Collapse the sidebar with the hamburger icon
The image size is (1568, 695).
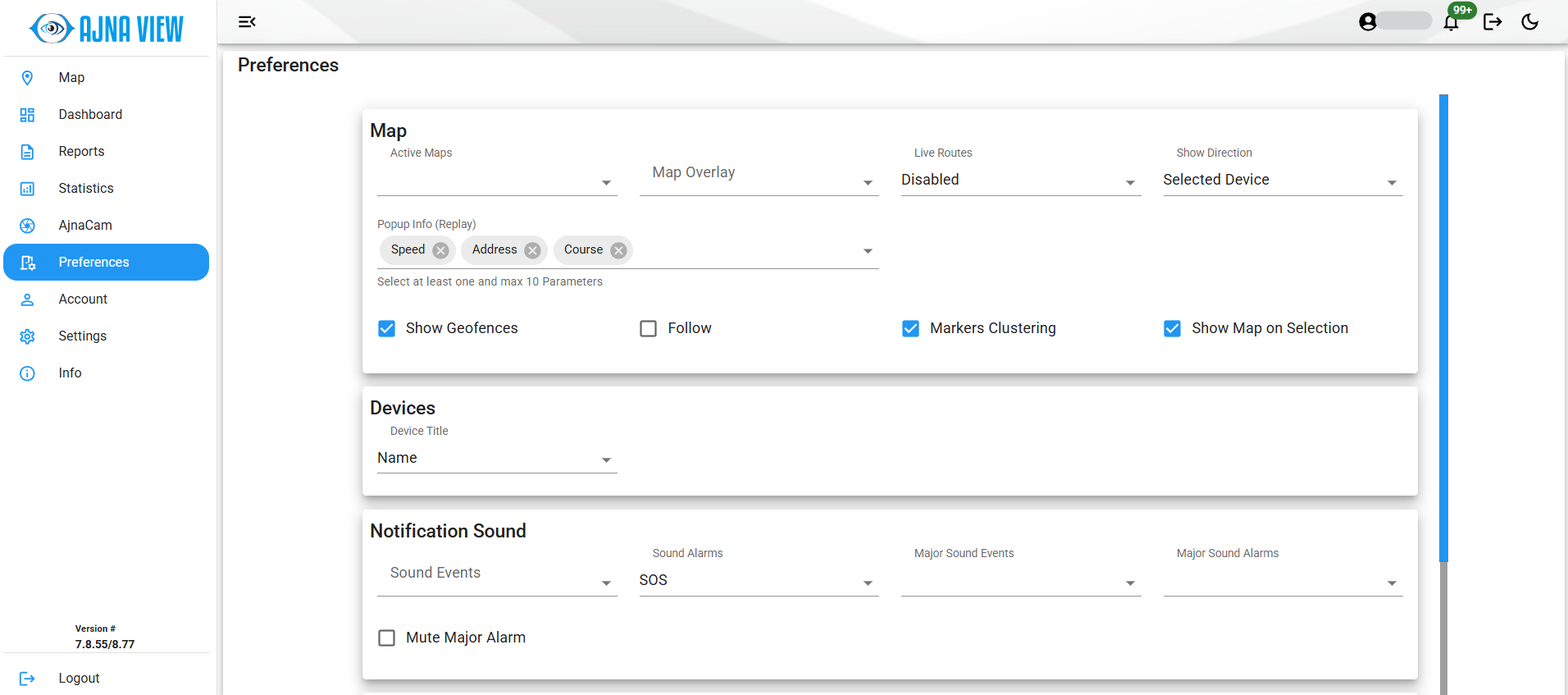[247, 22]
